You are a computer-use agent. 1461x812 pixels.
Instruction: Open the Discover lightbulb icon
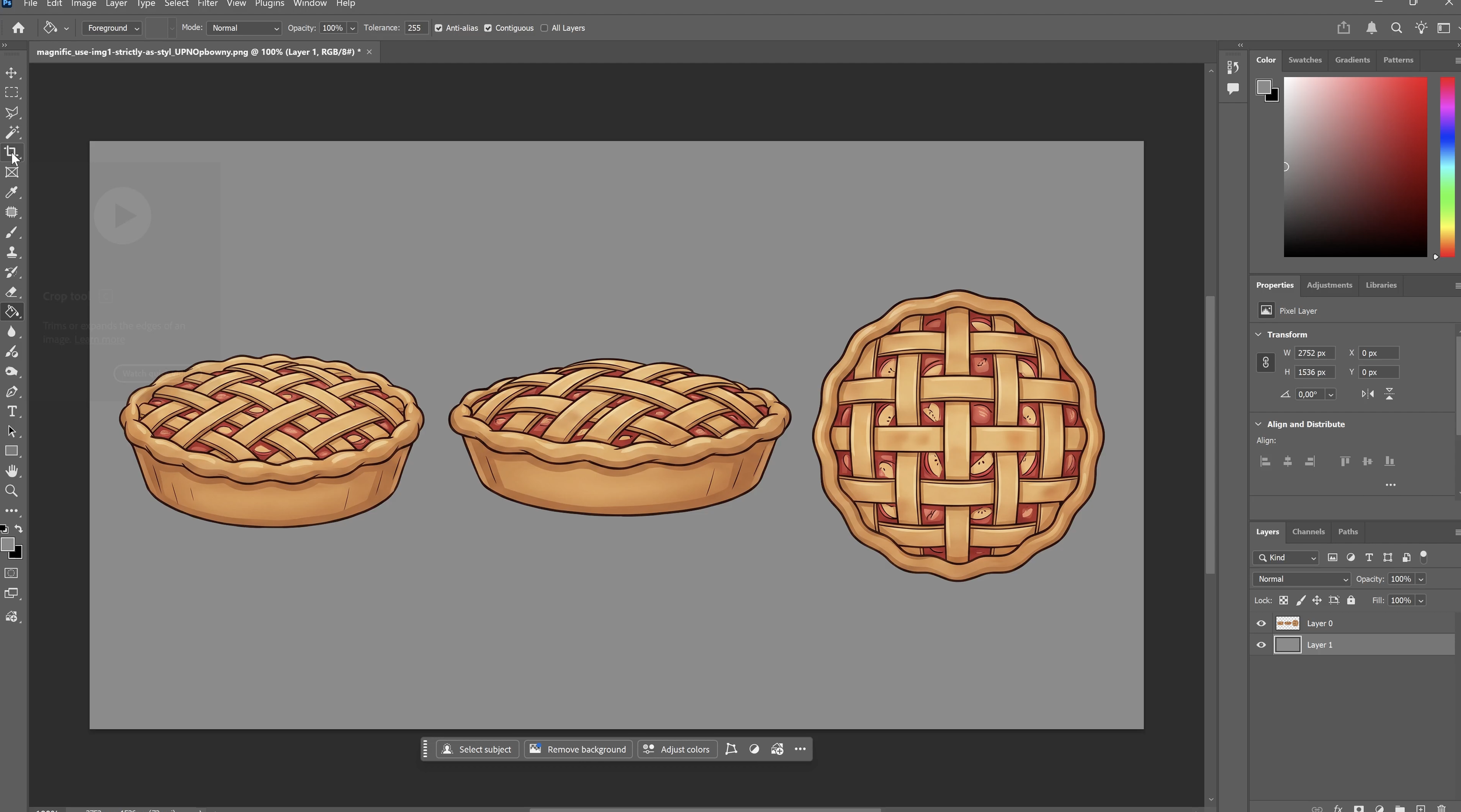point(1421,28)
